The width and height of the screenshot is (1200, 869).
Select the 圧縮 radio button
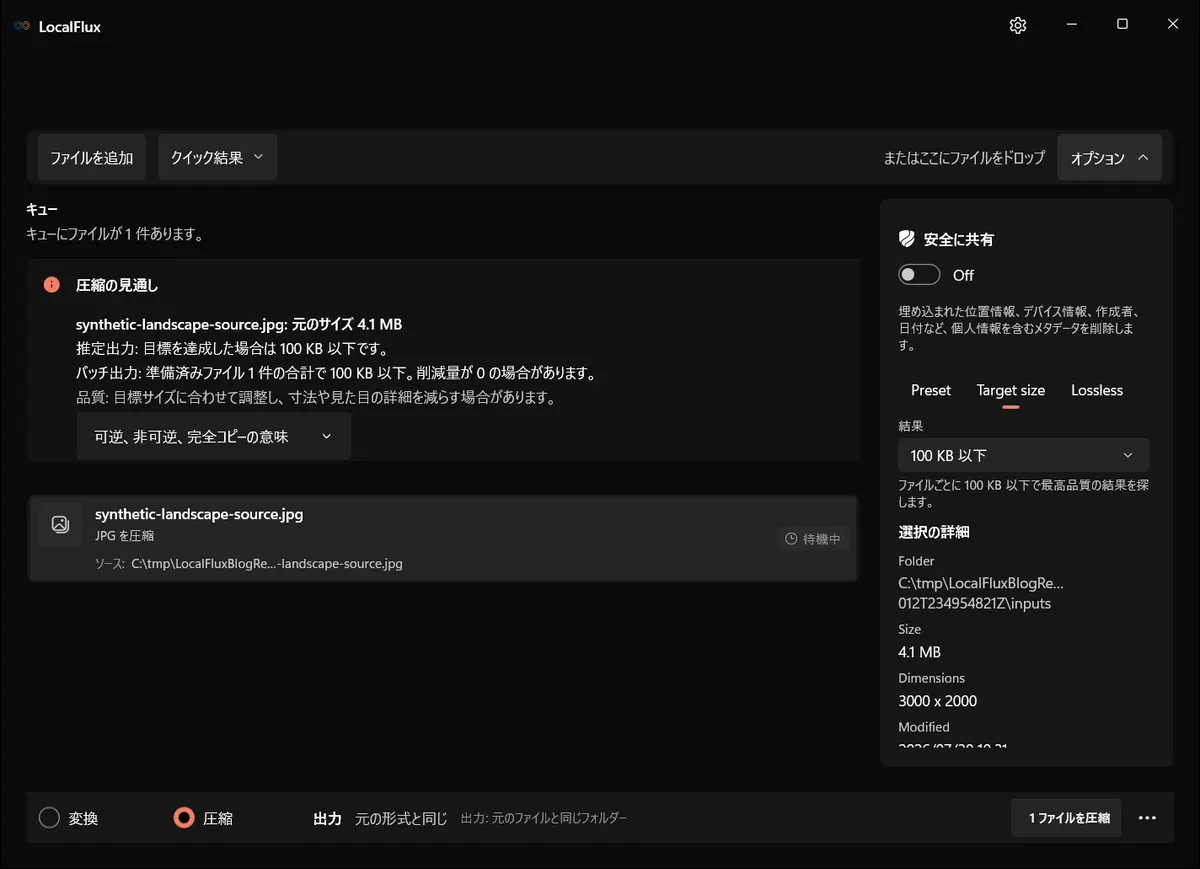(184, 818)
